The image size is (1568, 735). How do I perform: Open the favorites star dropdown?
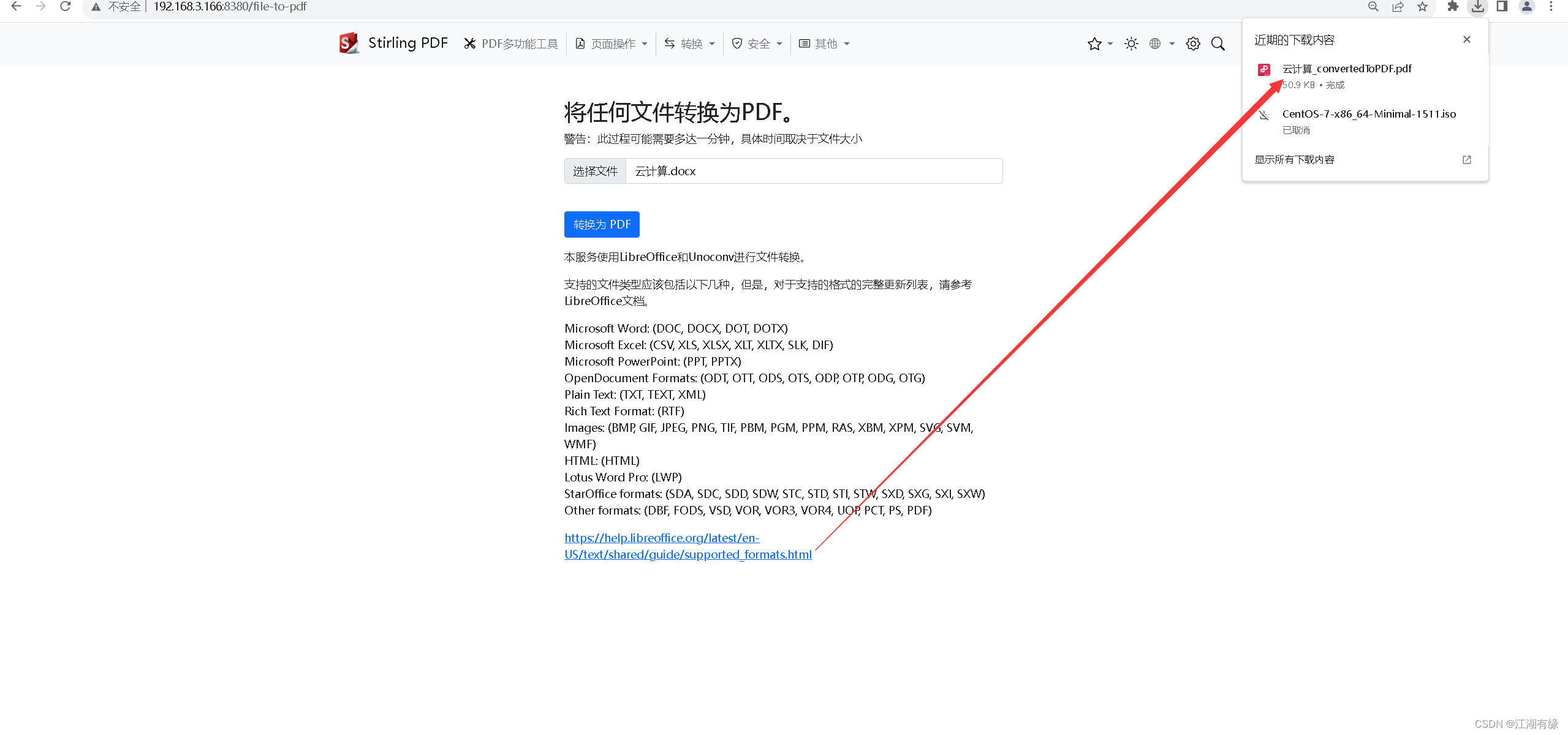(x=1100, y=43)
